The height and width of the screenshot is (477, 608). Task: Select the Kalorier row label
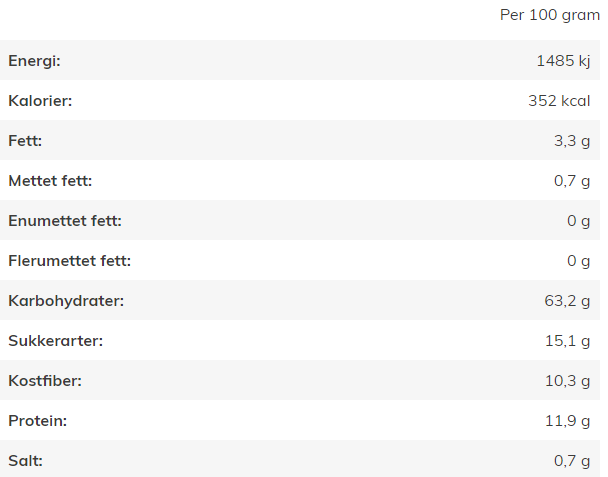tap(40, 101)
